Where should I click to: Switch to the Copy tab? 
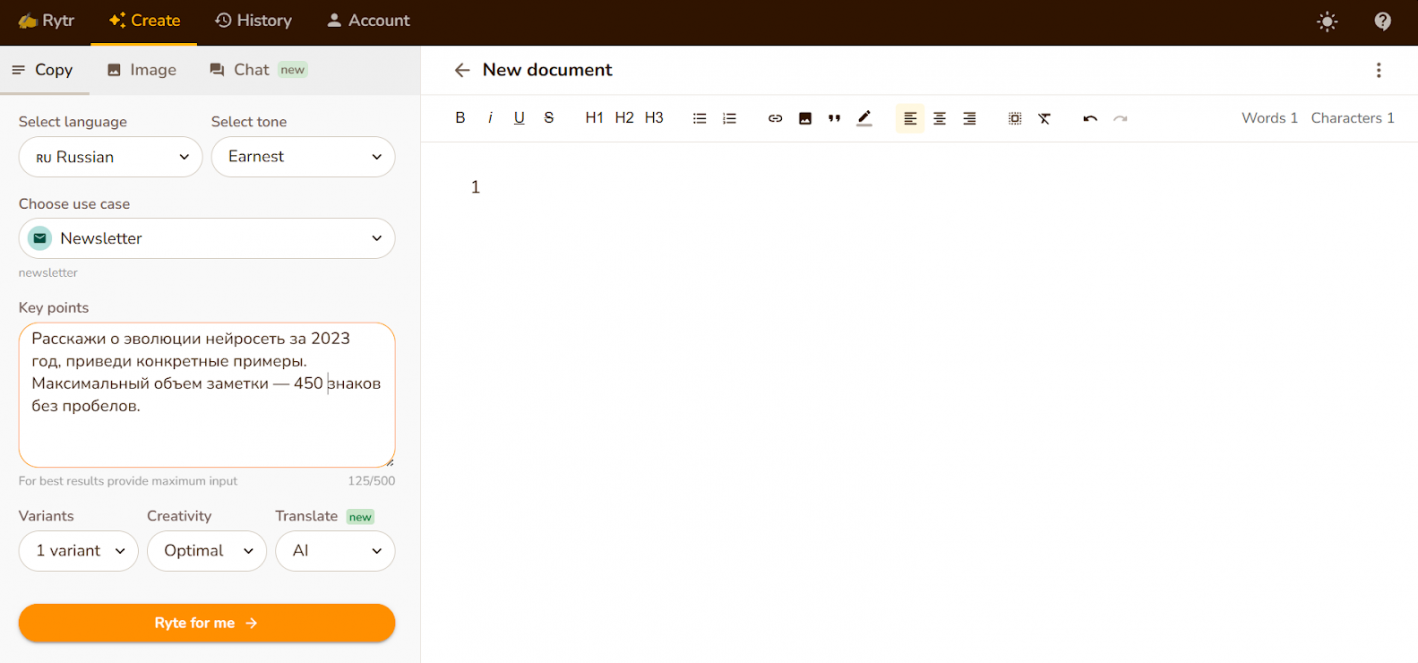point(42,69)
